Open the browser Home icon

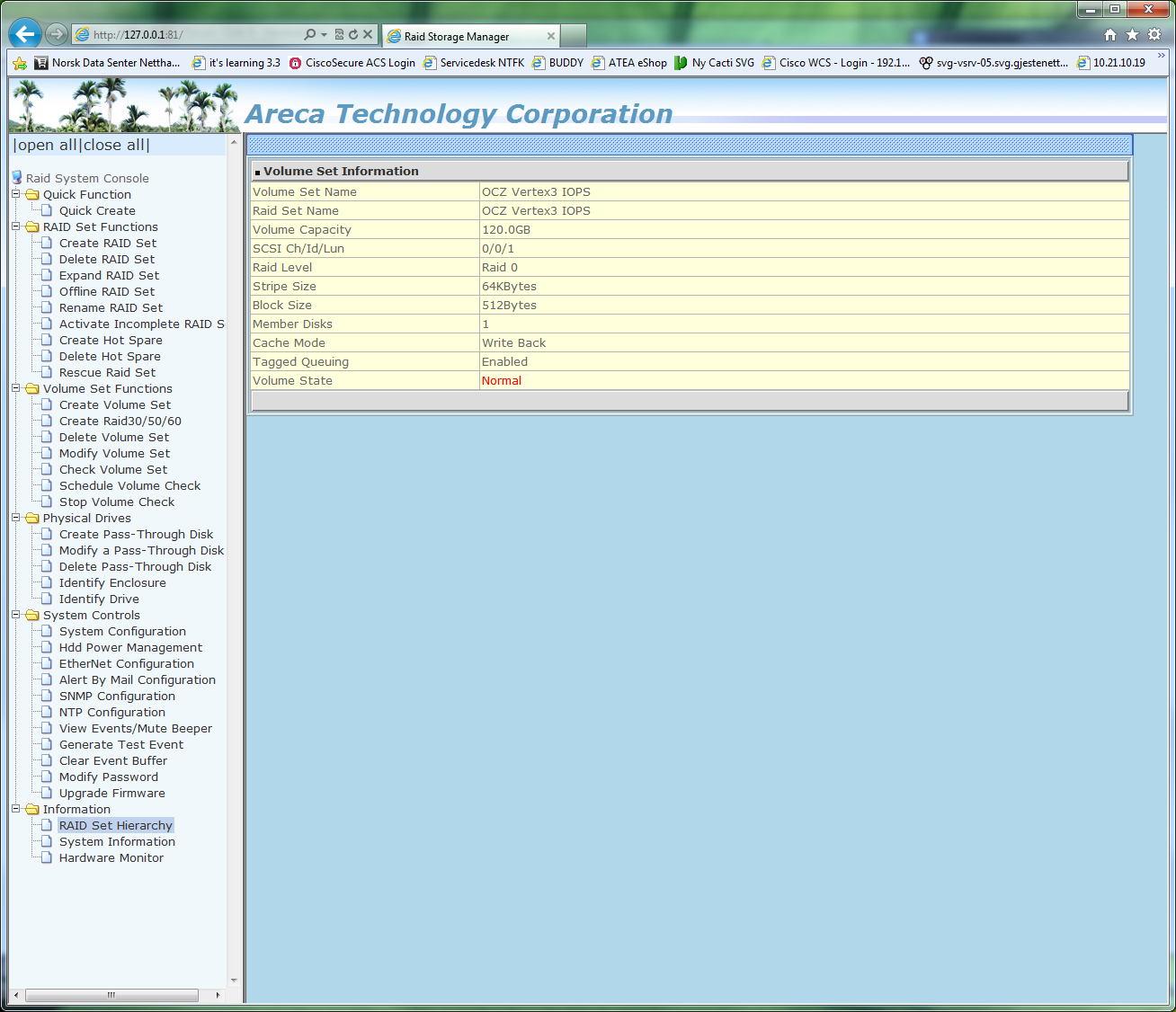pos(1110,34)
